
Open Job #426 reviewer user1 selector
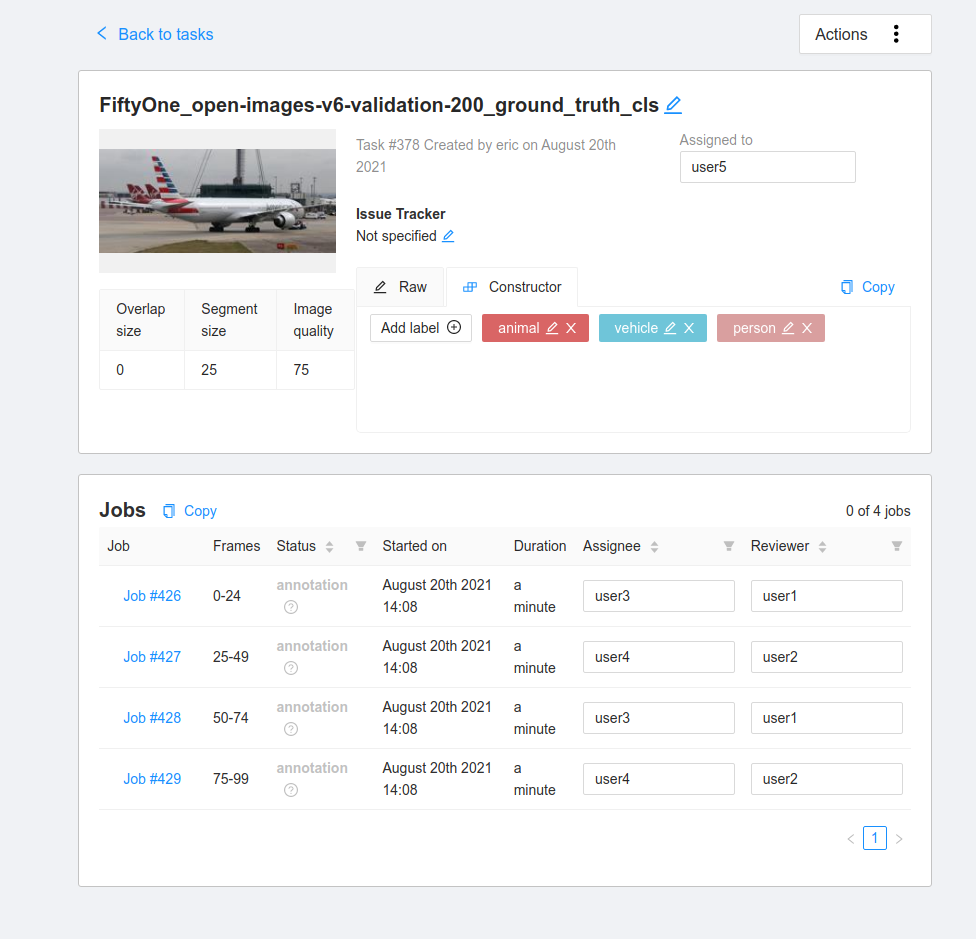(827, 596)
